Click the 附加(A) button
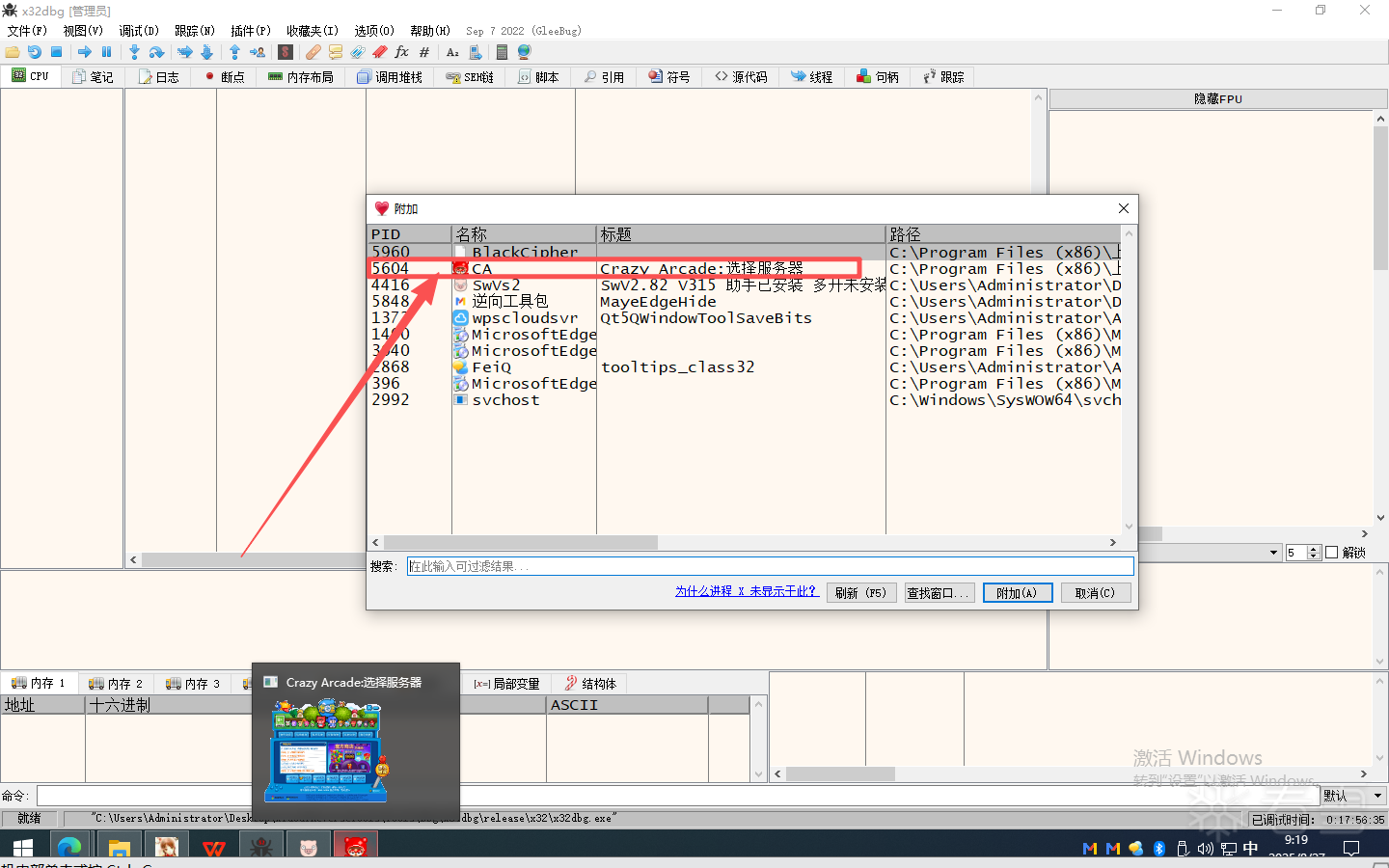The width and height of the screenshot is (1389, 868). tap(1018, 592)
